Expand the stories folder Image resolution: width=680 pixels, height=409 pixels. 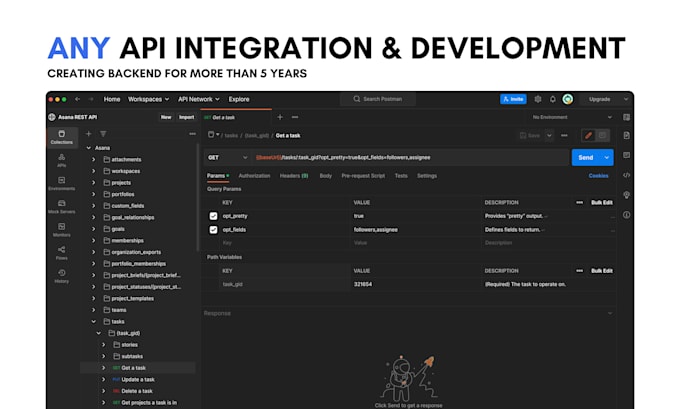click(104, 345)
